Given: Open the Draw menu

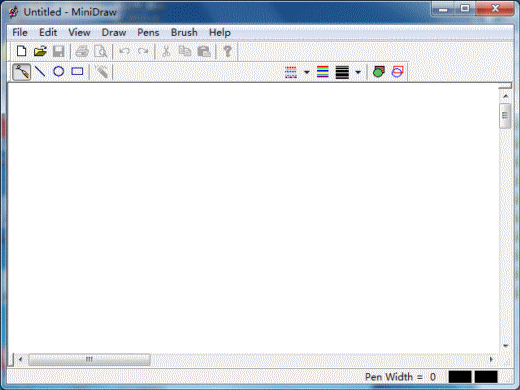Looking at the screenshot, I should pyautogui.click(x=114, y=32).
